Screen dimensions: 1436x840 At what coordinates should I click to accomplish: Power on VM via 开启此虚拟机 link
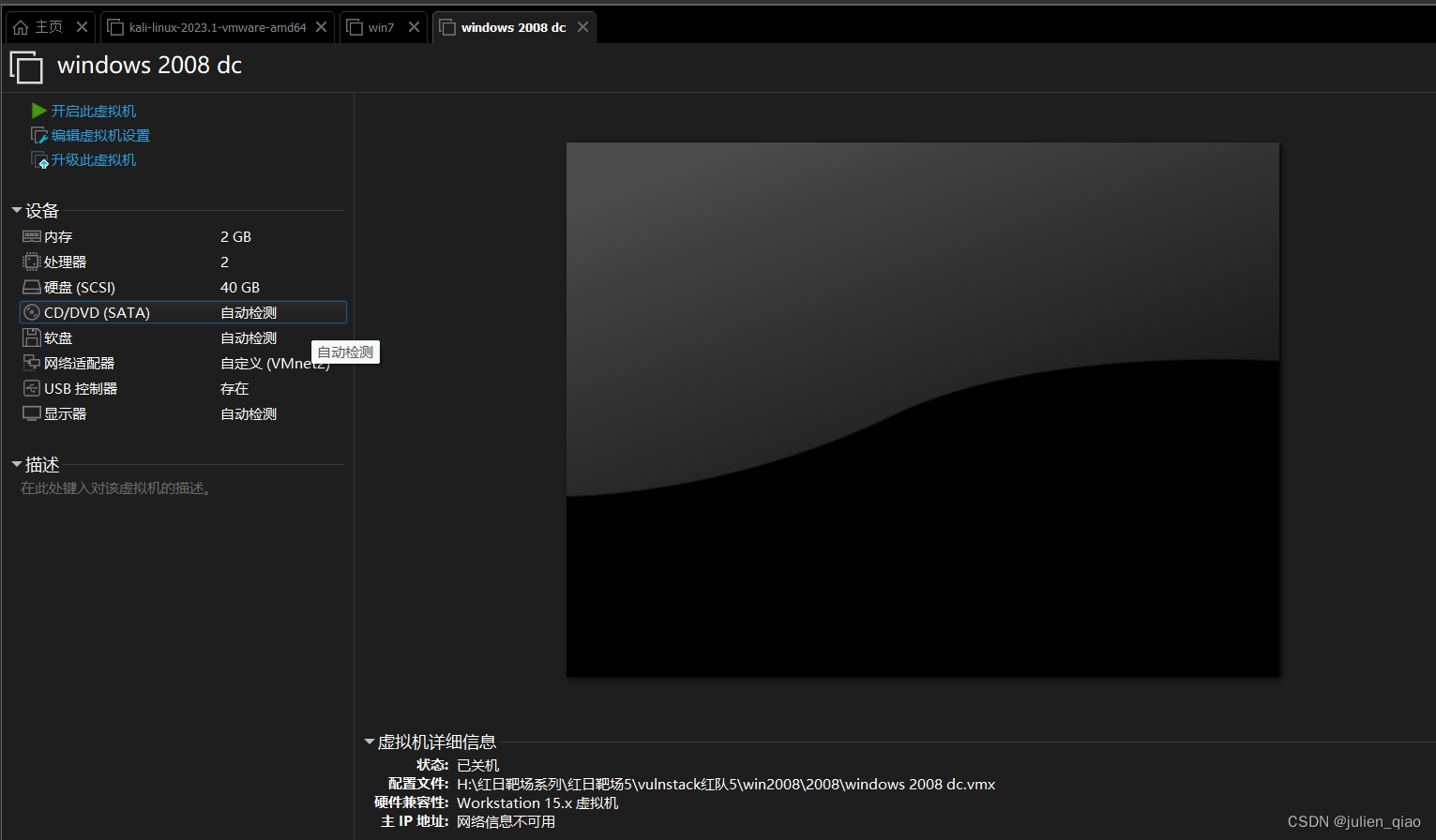[x=94, y=112]
